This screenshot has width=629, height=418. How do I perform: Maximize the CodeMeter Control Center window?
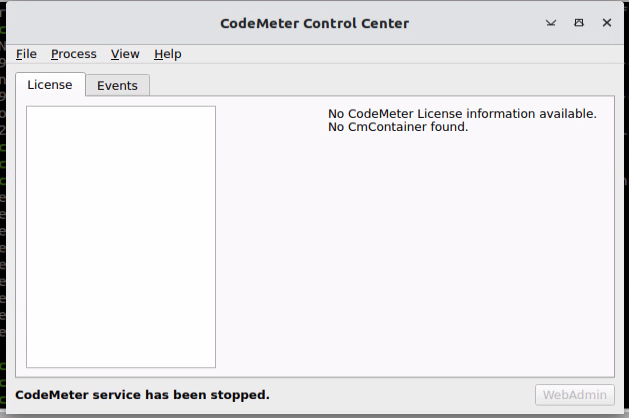pyautogui.click(x=579, y=23)
